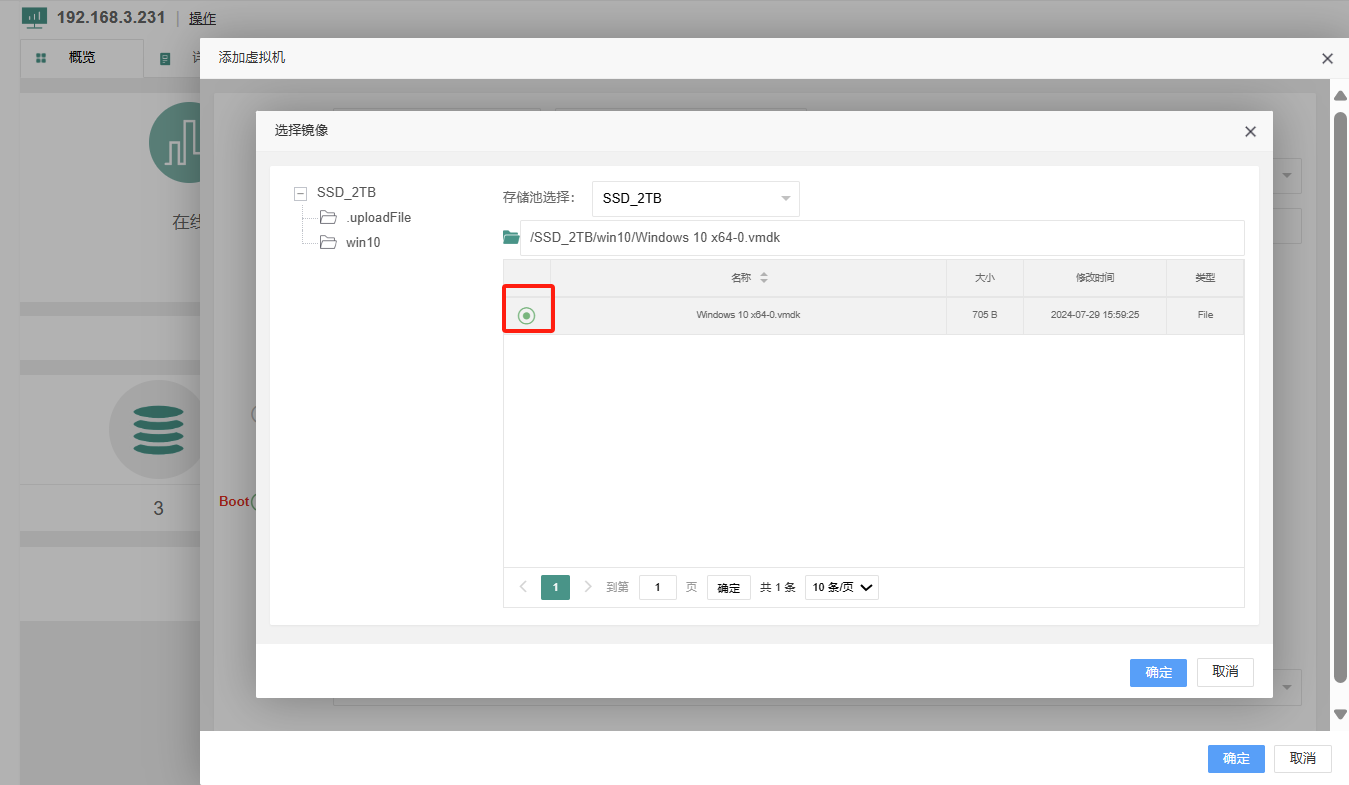The height and width of the screenshot is (785, 1349).
Task: Open the Operations menu next to host IP
Action: click(x=202, y=18)
